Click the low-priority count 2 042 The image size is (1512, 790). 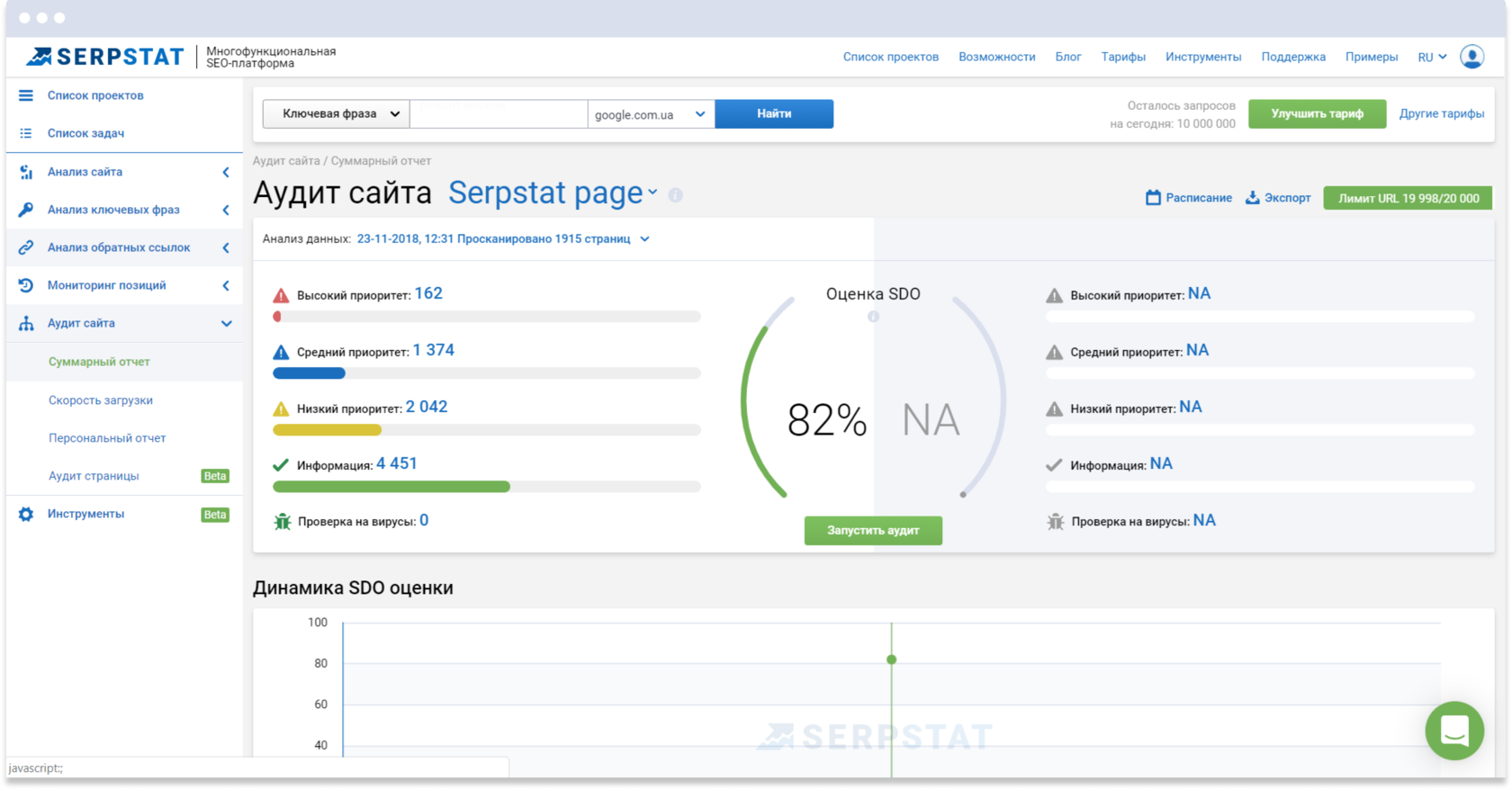(427, 407)
